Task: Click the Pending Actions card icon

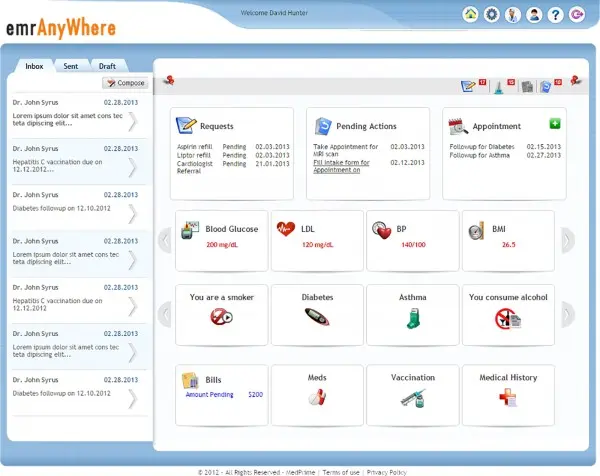Action: [323, 126]
